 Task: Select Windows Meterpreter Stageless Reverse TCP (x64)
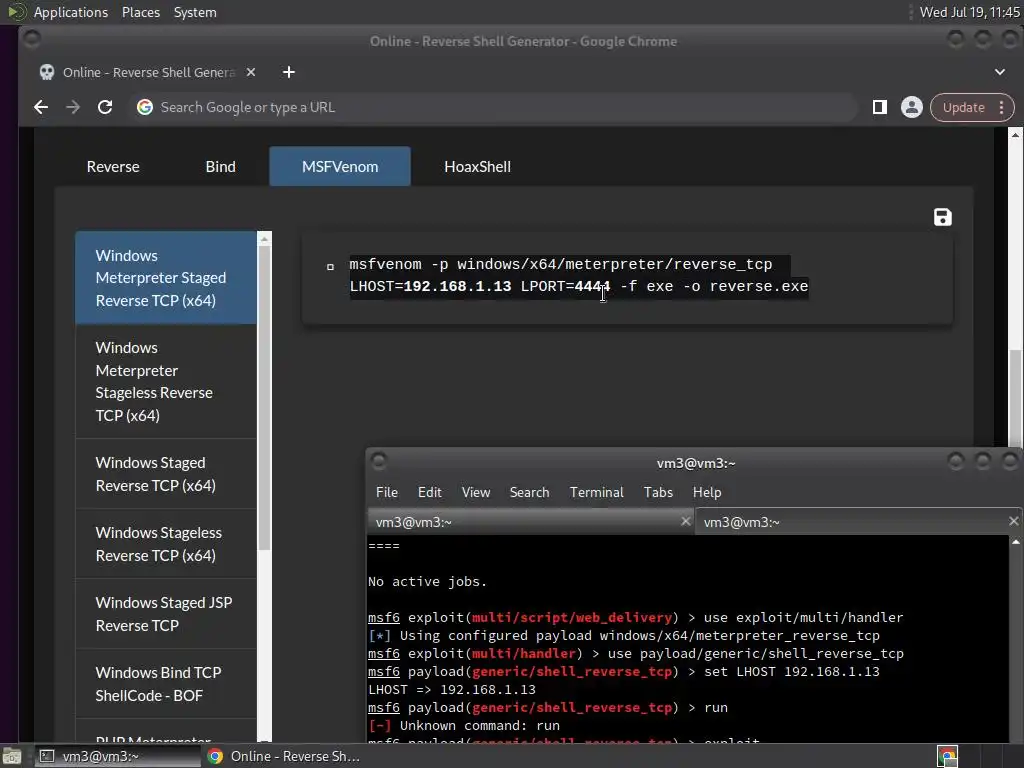pos(167,381)
